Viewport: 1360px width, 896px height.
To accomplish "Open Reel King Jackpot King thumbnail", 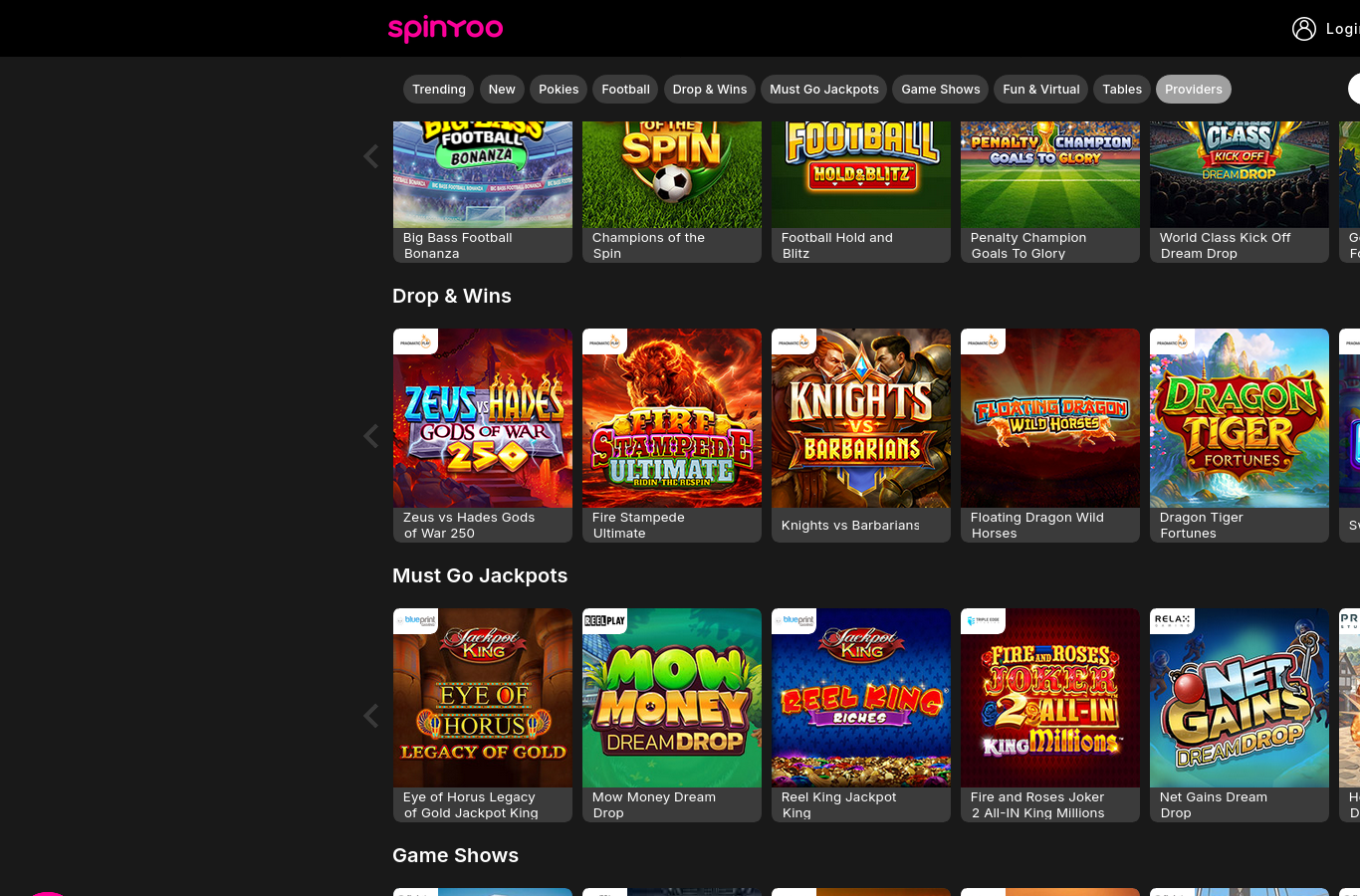I will 861,698.
